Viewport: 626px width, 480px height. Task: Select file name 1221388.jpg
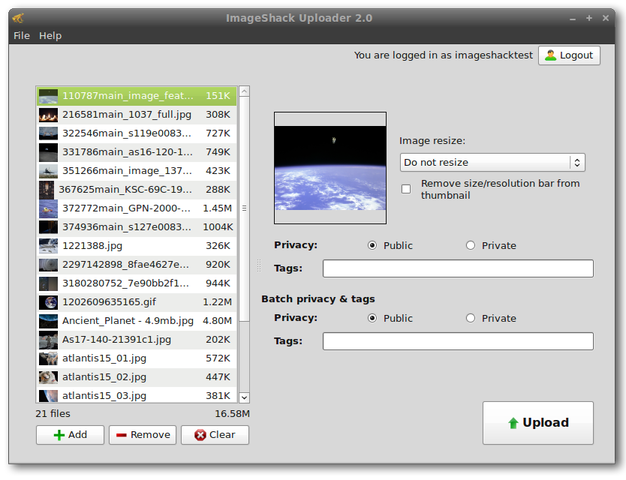pos(92,246)
